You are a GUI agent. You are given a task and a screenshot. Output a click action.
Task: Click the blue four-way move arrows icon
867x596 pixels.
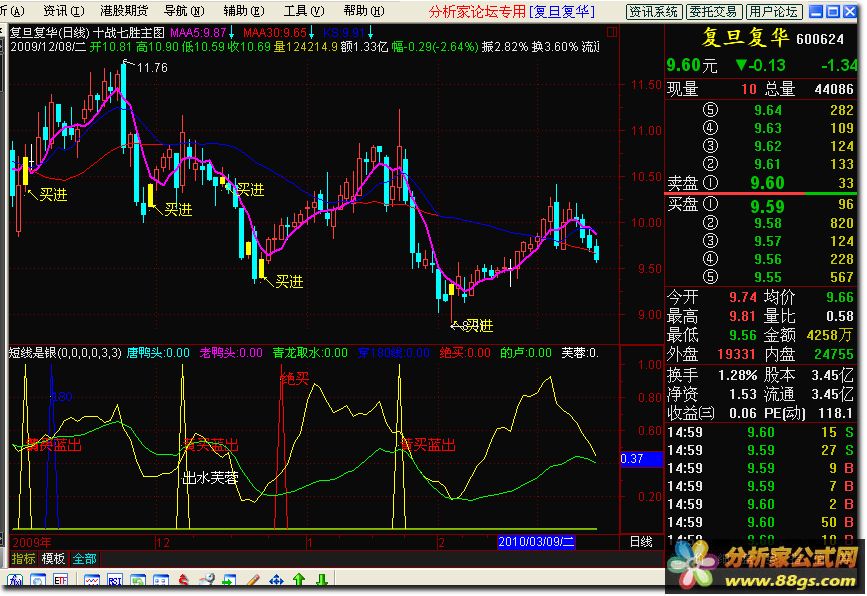pos(276,581)
